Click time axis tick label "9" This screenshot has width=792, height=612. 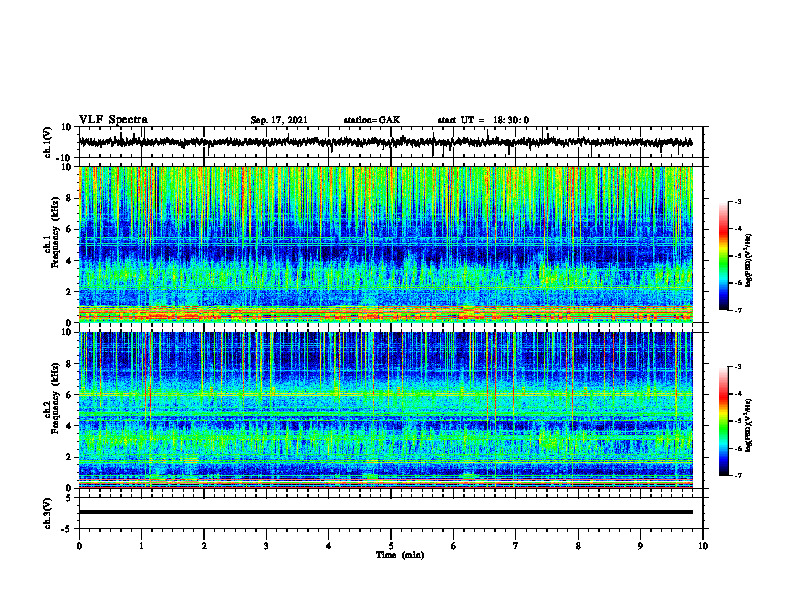point(640,546)
